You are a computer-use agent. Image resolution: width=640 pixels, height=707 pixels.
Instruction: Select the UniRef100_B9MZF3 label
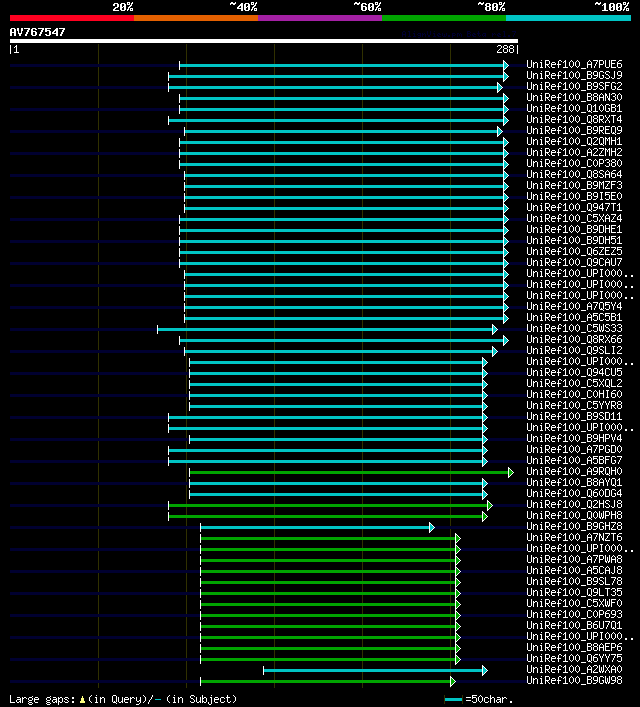click(574, 185)
